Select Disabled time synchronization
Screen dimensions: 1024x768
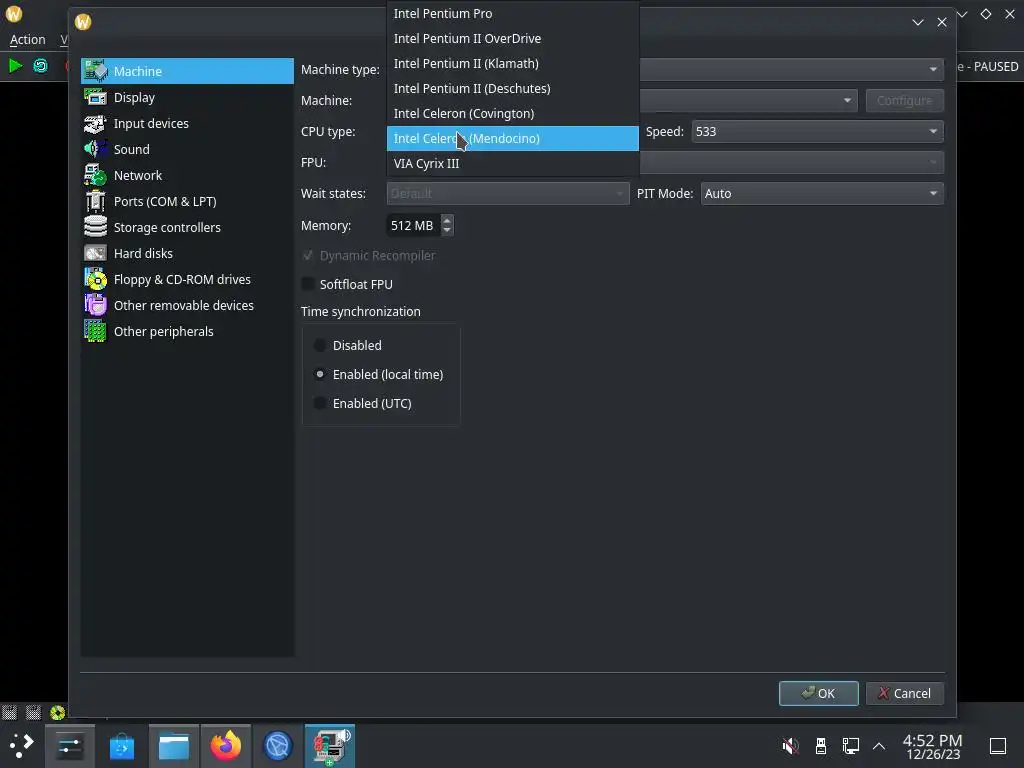click(x=320, y=345)
